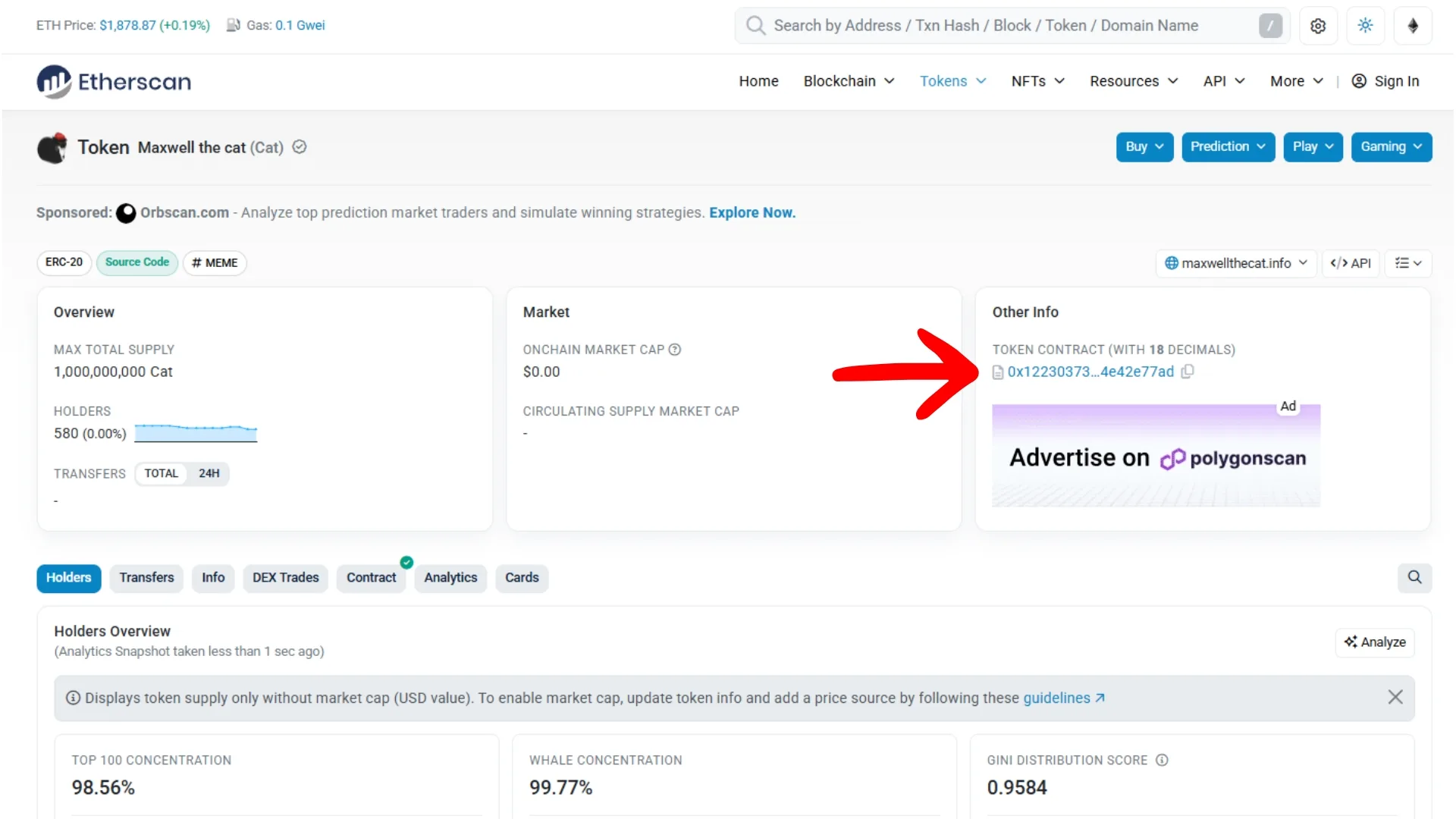The image size is (1456, 819).
Task: Expand the Tokens menu
Action: [952, 81]
